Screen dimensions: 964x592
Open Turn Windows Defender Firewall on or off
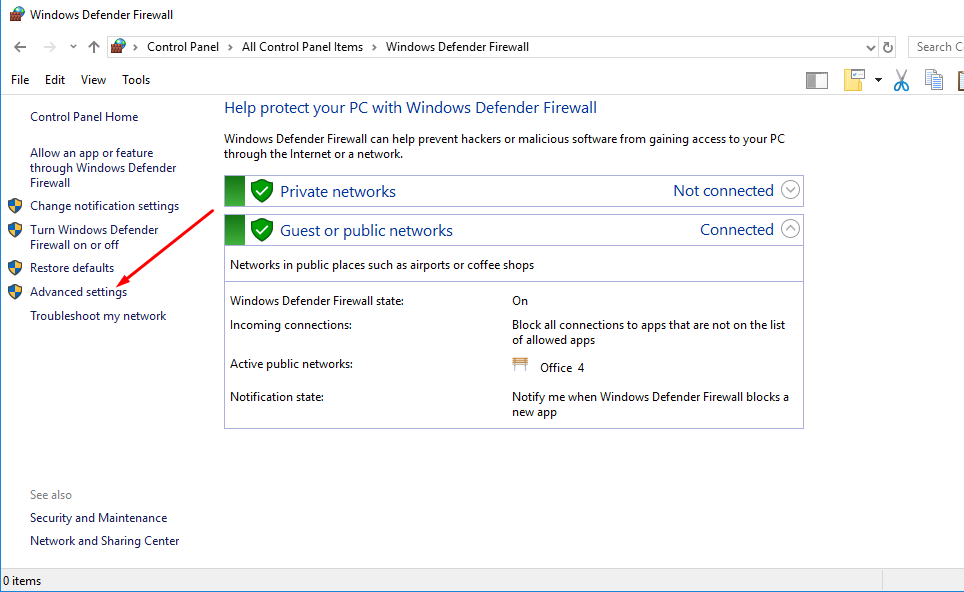point(94,237)
